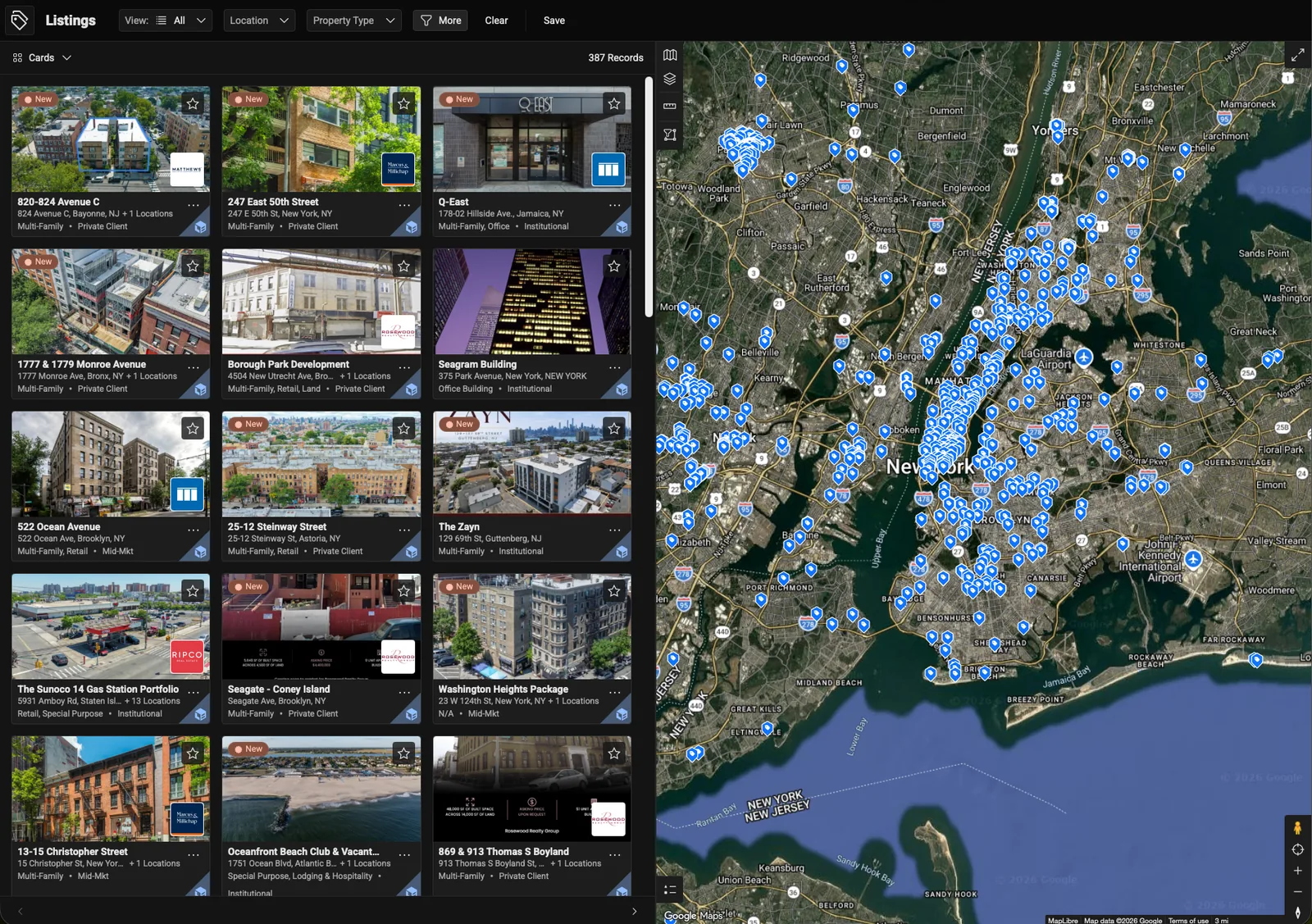Activate the Street View pegman

pyautogui.click(x=1297, y=828)
